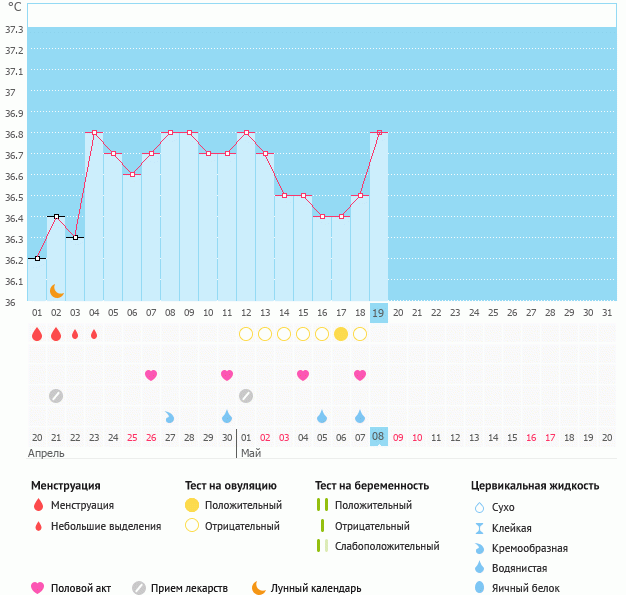Image resolution: width=626 pixels, height=595 pixels.
Task: Click highlighted calendar date 08 in May
Action: point(378,437)
